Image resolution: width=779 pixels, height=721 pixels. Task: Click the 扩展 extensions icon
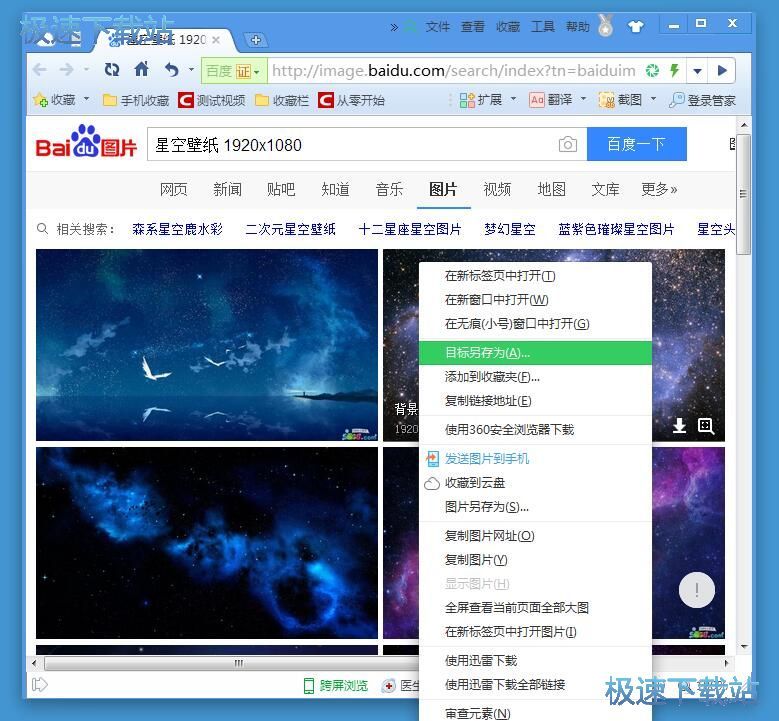click(467, 100)
